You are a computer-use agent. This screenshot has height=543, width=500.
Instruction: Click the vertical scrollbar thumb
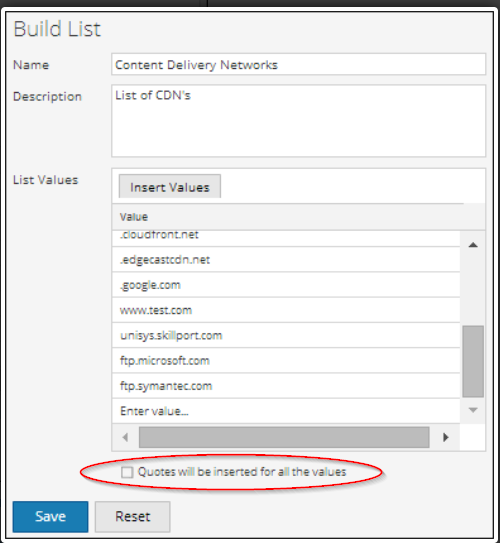point(473,361)
